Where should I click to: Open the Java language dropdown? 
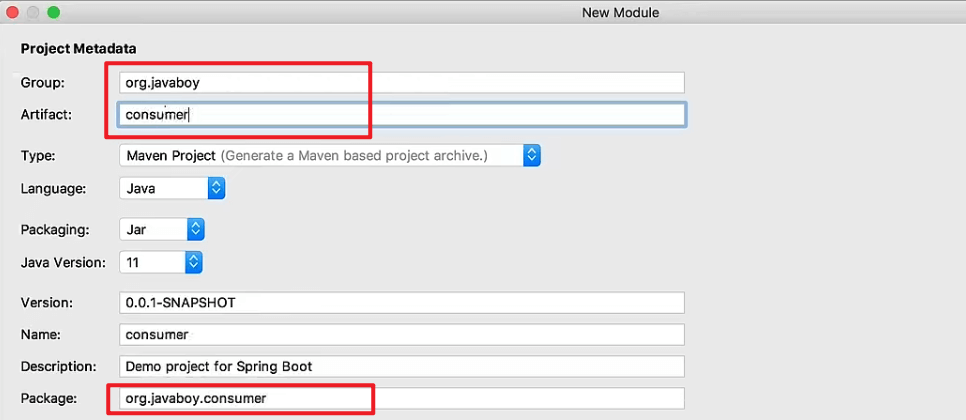(172, 188)
